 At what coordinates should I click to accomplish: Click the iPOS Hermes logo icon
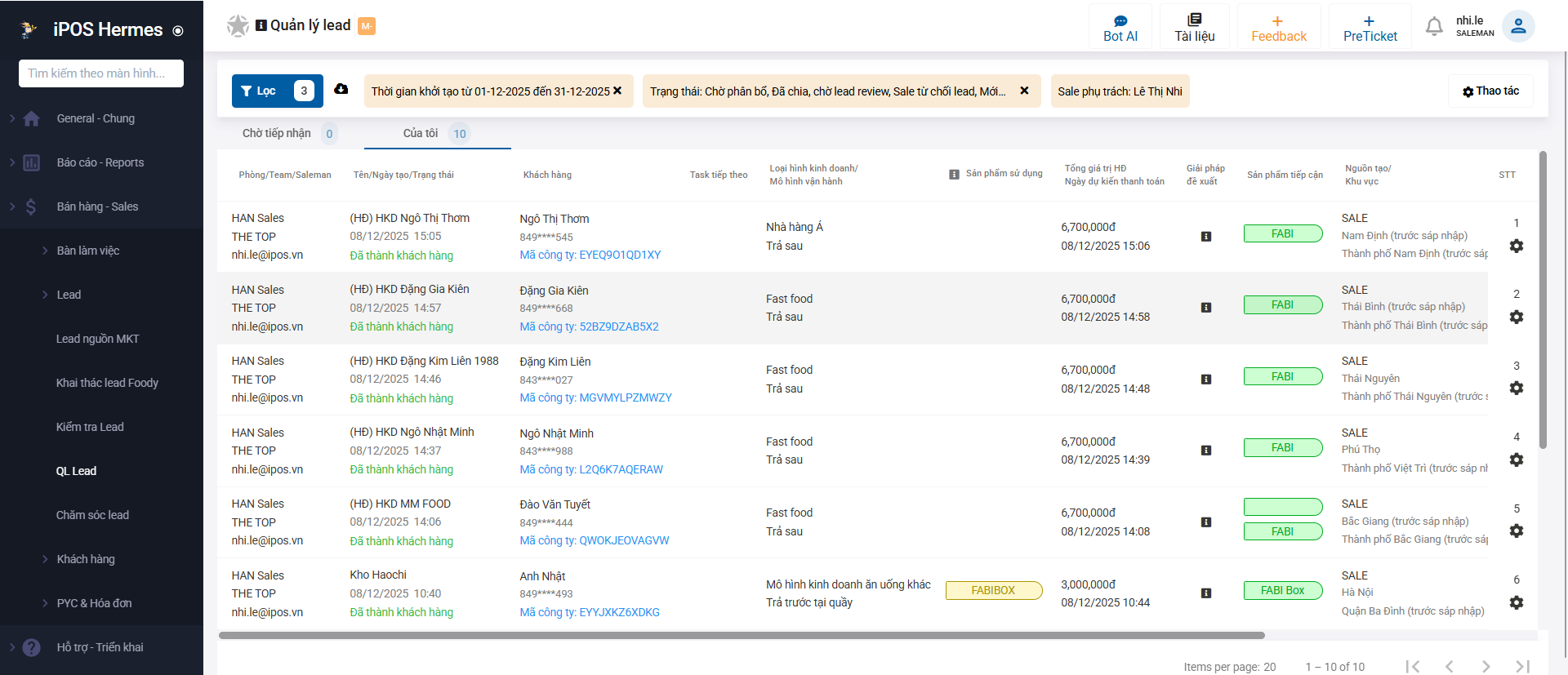tap(29, 30)
